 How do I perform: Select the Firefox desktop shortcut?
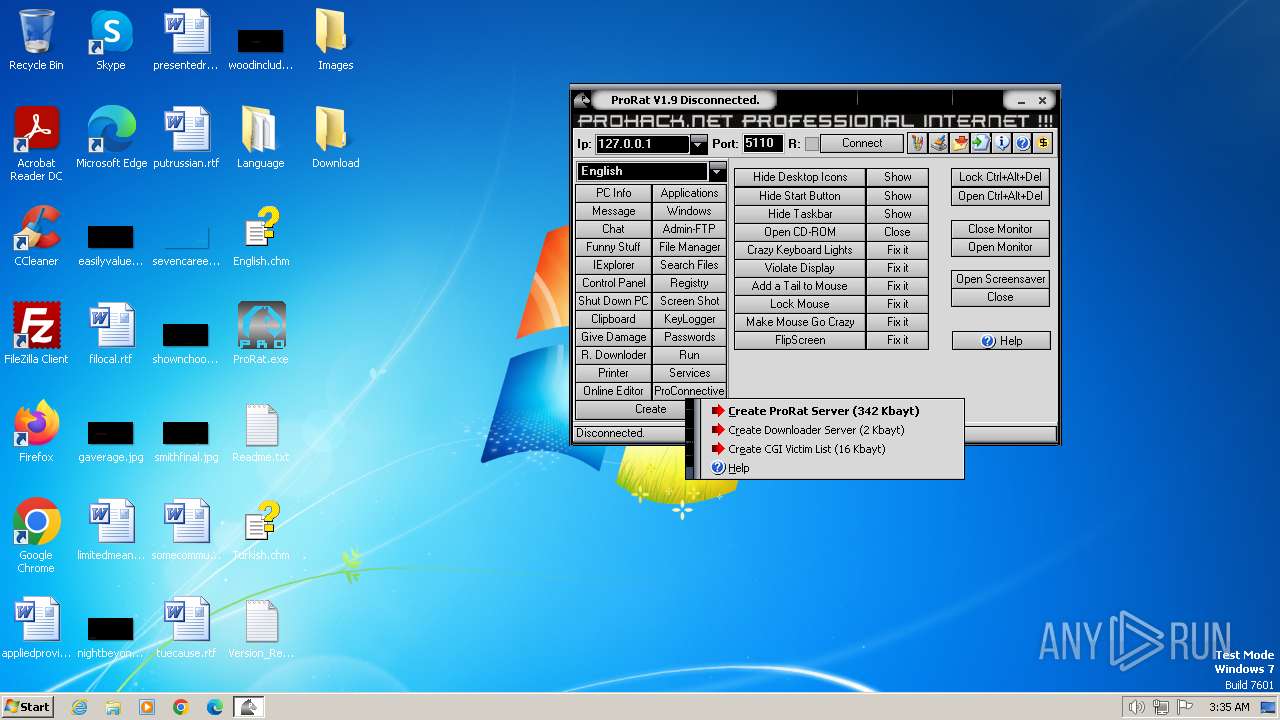click(36, 433)
